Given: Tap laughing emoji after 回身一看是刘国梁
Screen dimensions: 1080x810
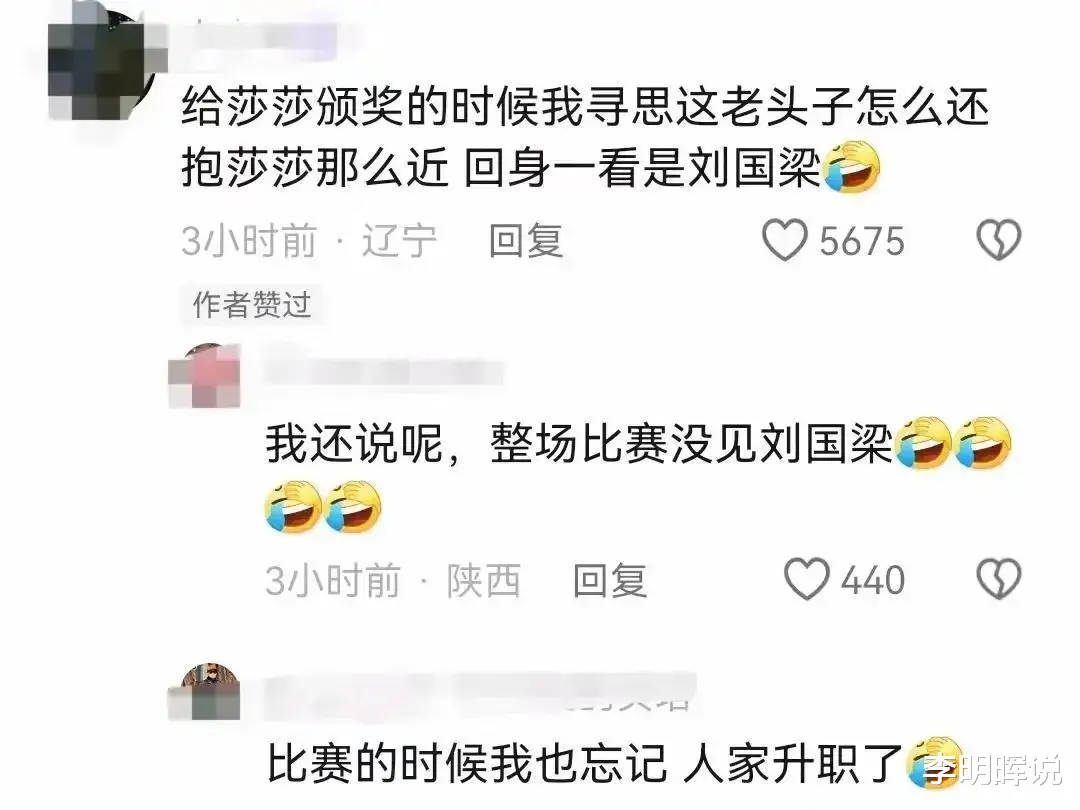Looking at the screenshot, I should (852, 166).
